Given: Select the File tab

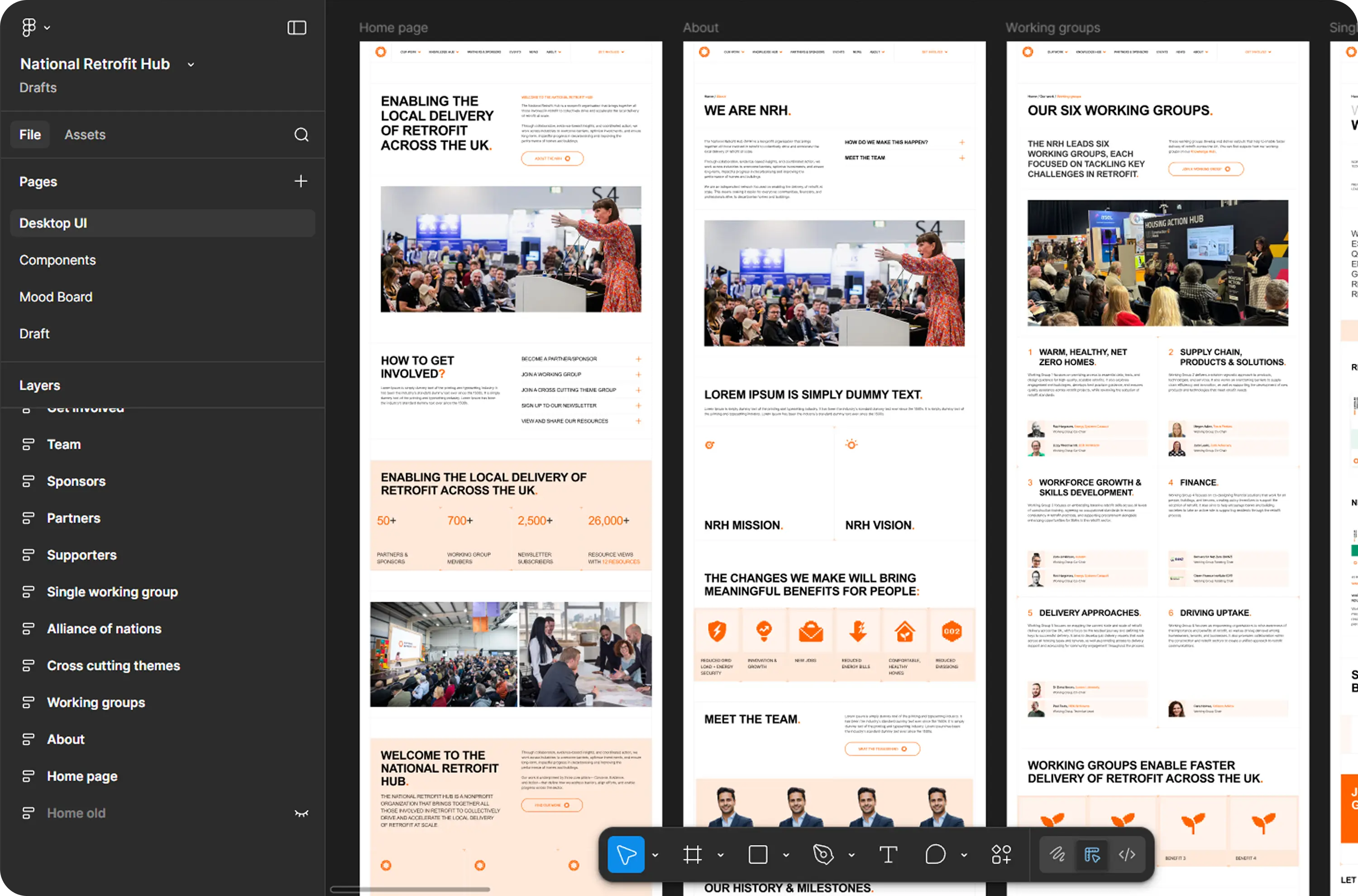Looking at the screenshot, I should point(30,134).
